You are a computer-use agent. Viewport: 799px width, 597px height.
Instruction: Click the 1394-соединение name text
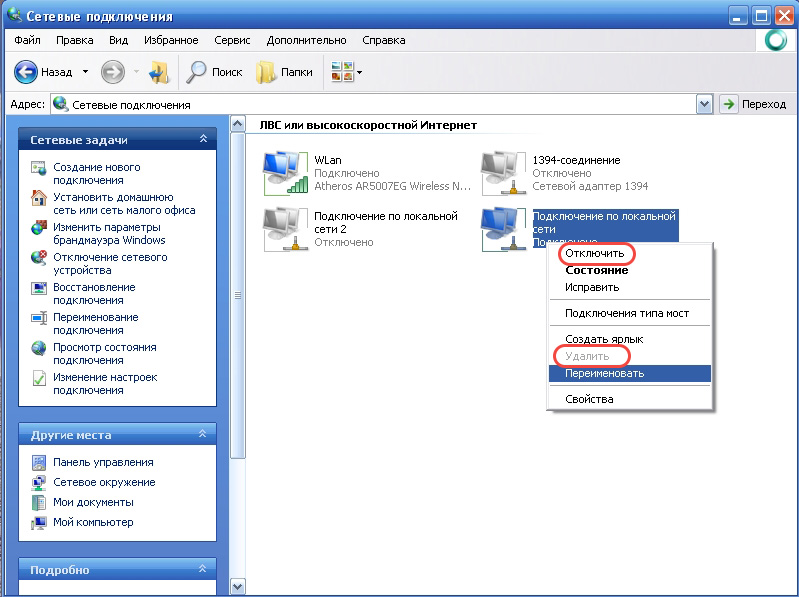[576, 160]
